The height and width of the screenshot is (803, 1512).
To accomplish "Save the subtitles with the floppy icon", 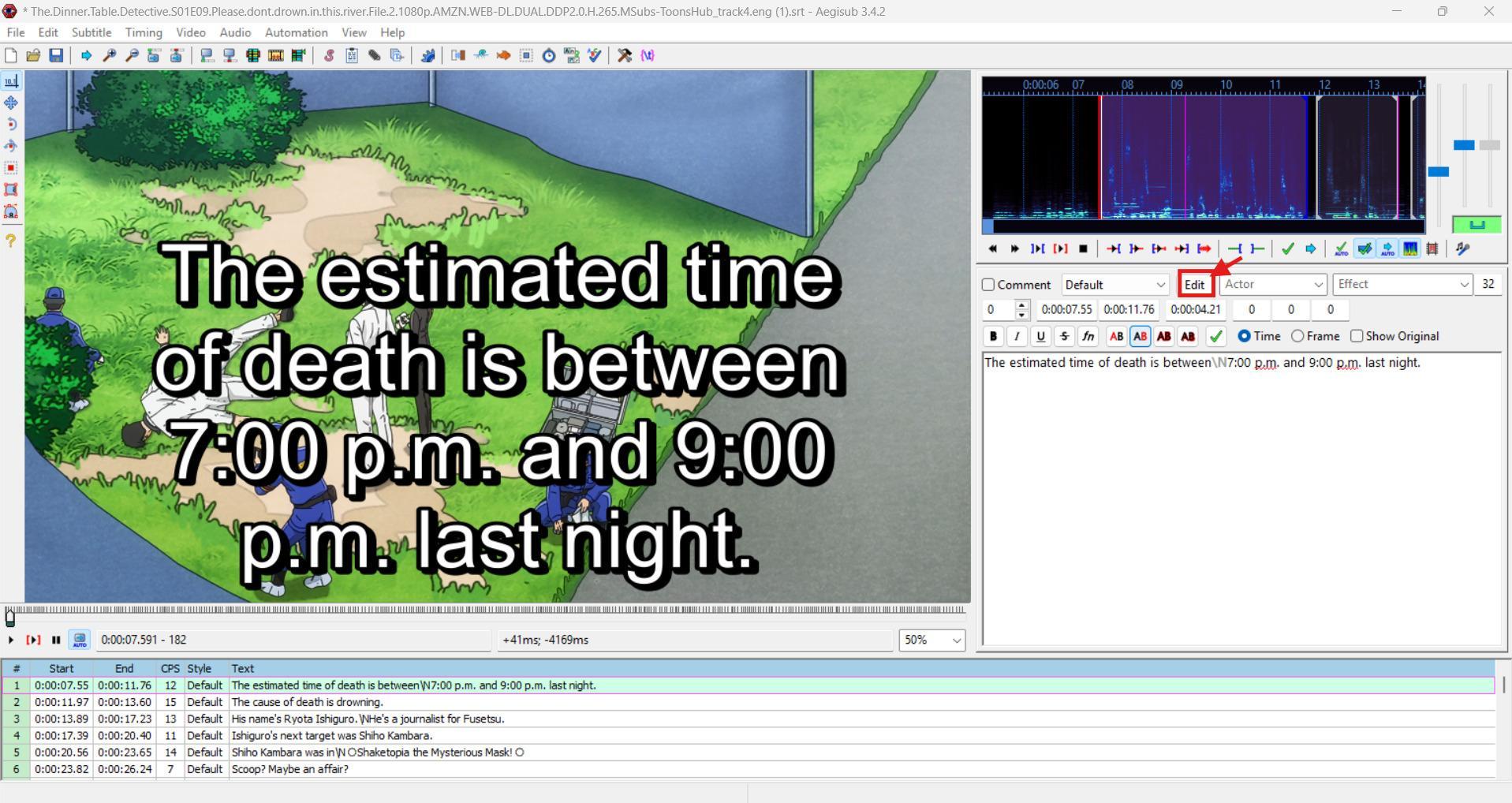I will click(x=56, y=55).
